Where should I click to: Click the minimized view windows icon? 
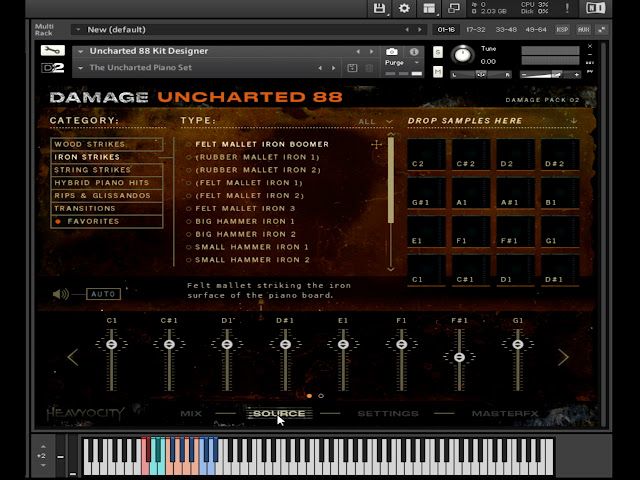(x=453, y=8)
